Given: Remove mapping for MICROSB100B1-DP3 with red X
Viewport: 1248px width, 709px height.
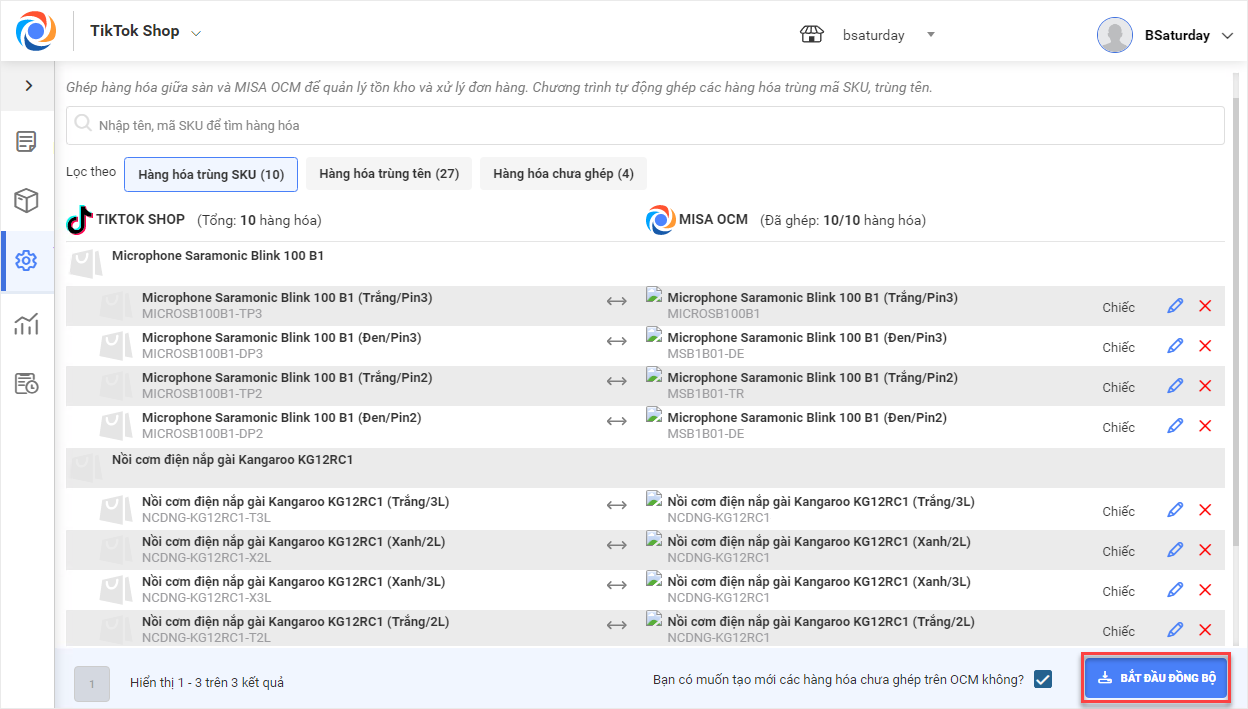Looking at the screenshot, I should click(1205, 346).
